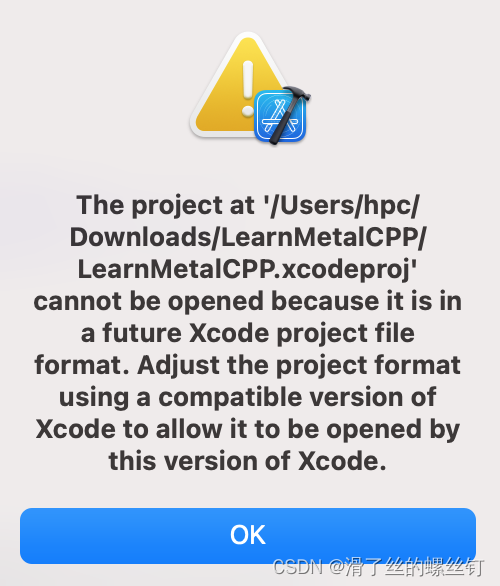Click the '@滑了丝的螺丝钉' watermark username
The height and width of the screenshot is (586, 500).
(x=407, y=567)
